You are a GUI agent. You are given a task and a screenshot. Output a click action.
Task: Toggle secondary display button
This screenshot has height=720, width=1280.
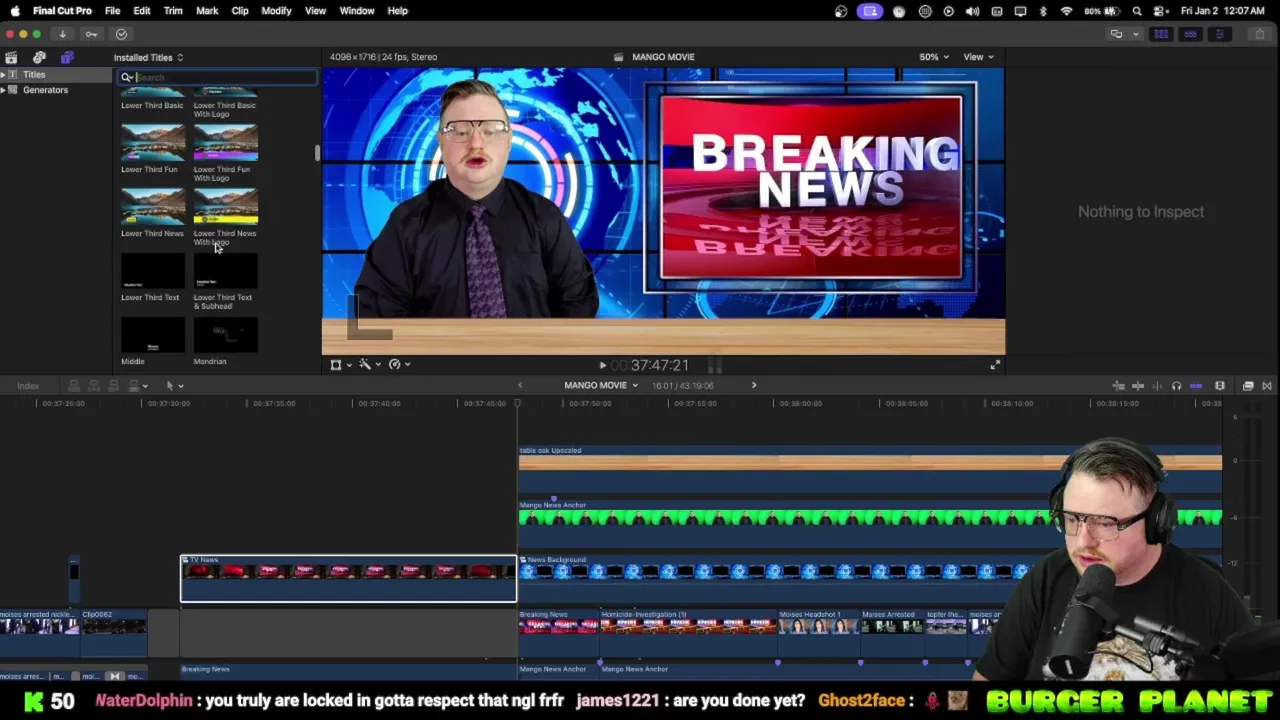tap(1116, 34)
